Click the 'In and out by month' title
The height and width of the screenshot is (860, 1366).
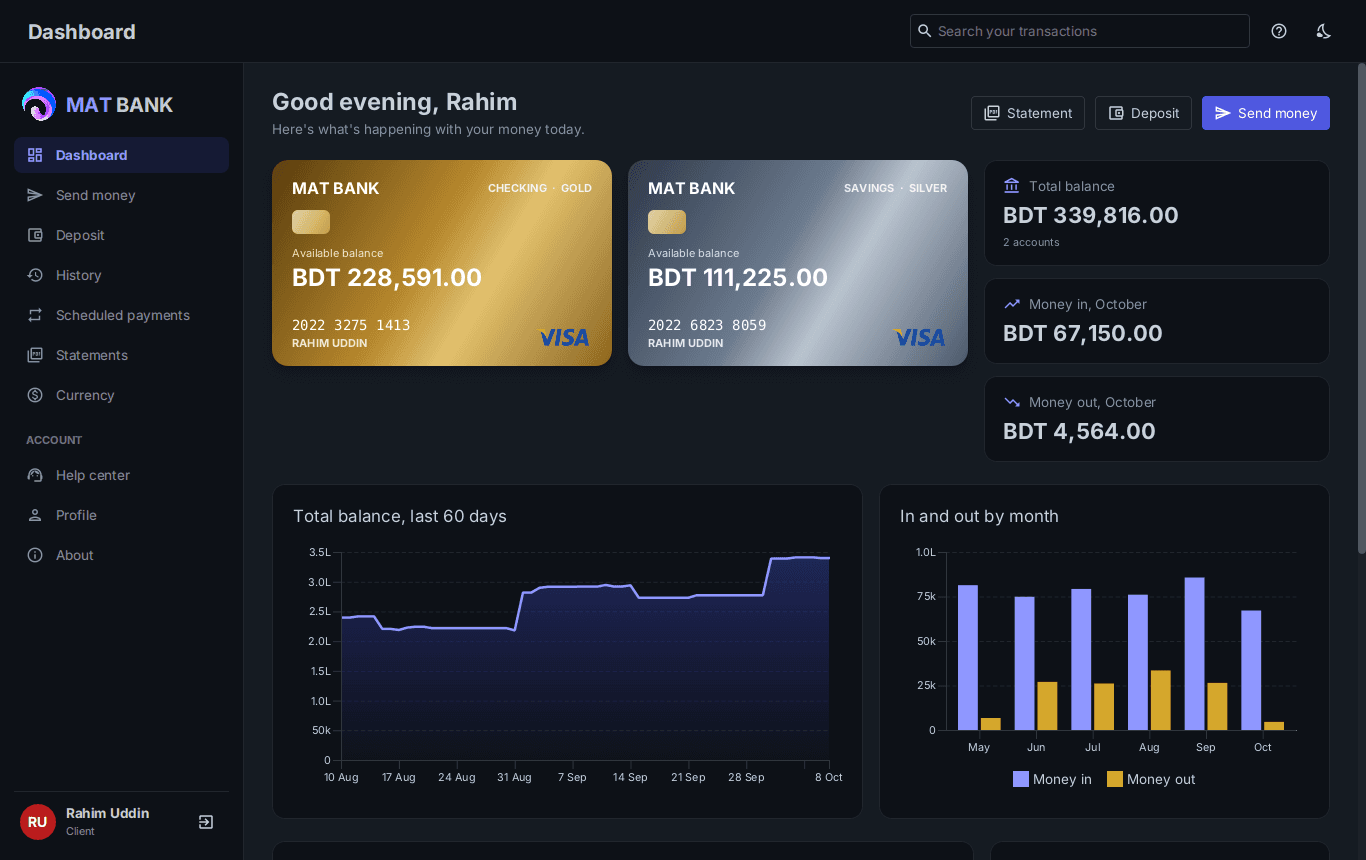(x=979, y=516)
